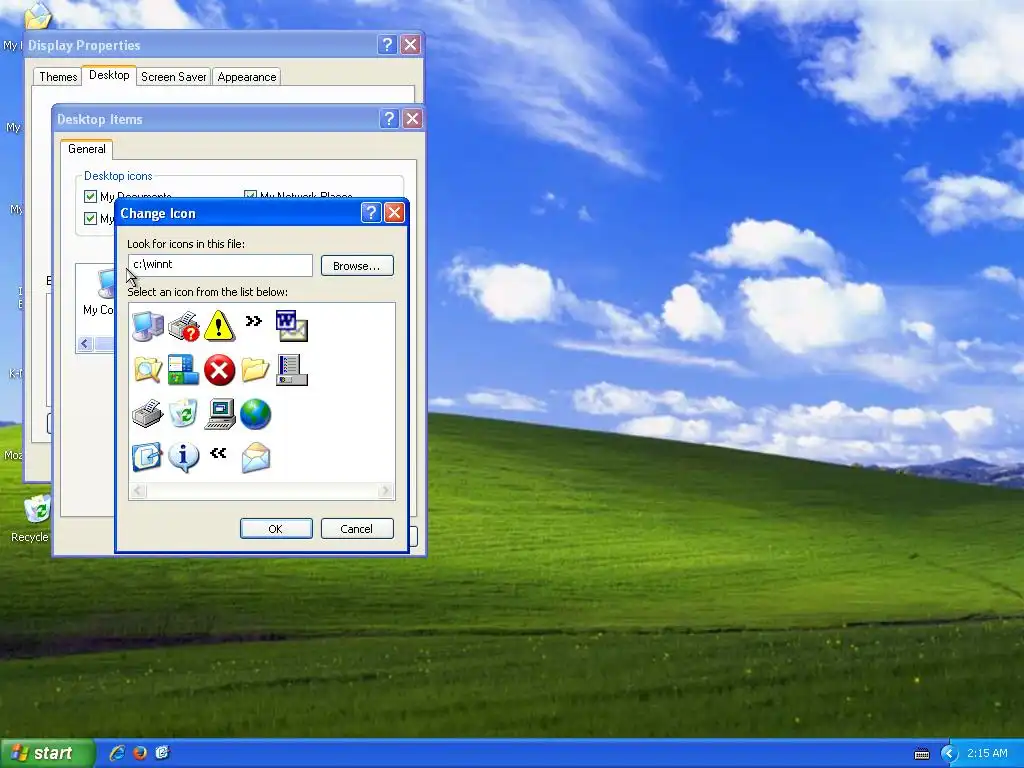Viewport: 1024px width, 768px height.
Task: Expand hidden tray icons with round arrow
Action: 949,754
